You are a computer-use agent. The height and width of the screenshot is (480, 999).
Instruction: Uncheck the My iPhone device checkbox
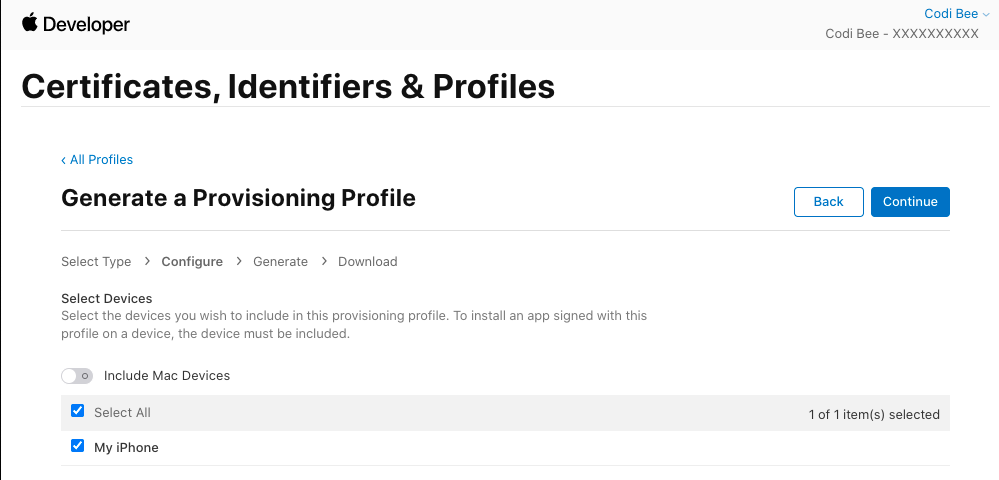point(78,446)
